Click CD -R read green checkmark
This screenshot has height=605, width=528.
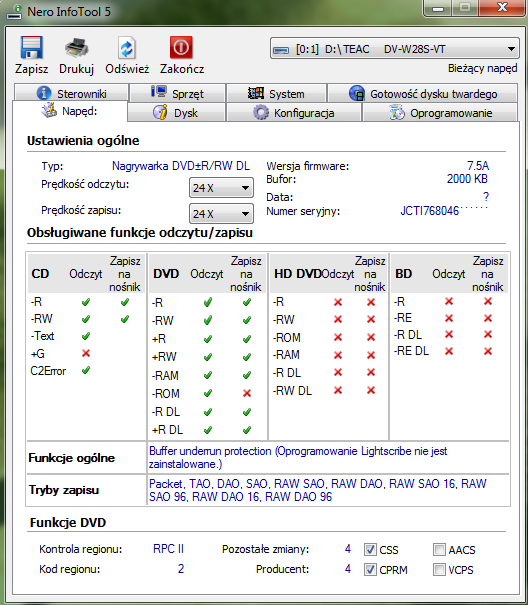click(86, 302)
